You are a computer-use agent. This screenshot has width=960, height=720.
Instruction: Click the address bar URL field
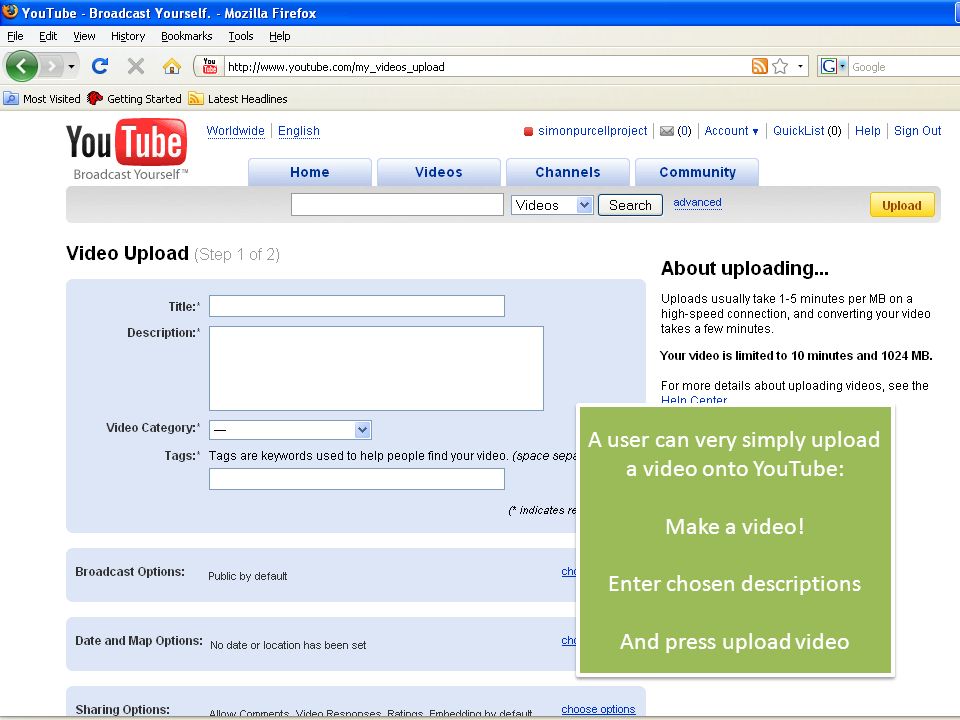click(x=487, y=67)
